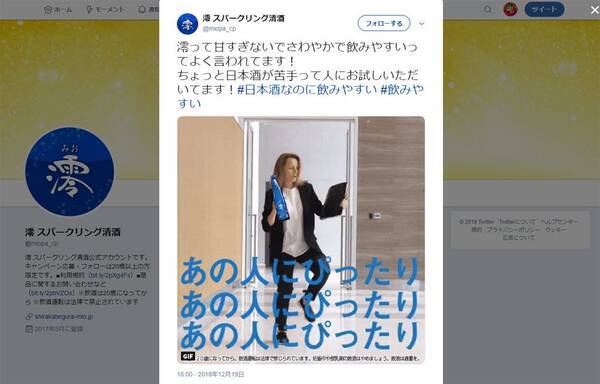
Task: Play the GIF image of dancing woman
Action: point(301,240)
